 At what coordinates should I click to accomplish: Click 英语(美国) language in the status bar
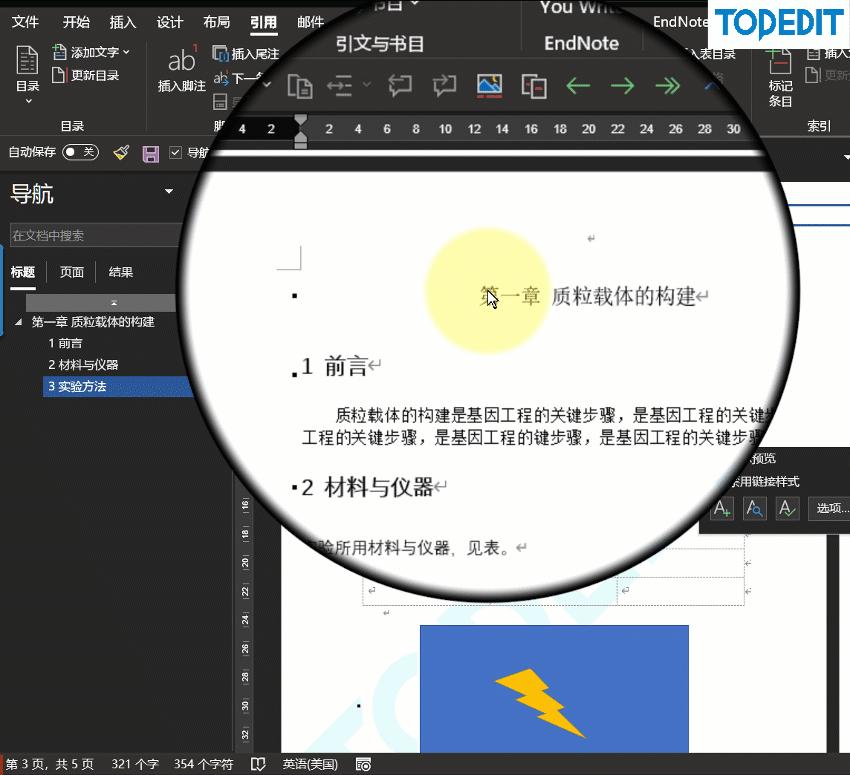point(309,763)
